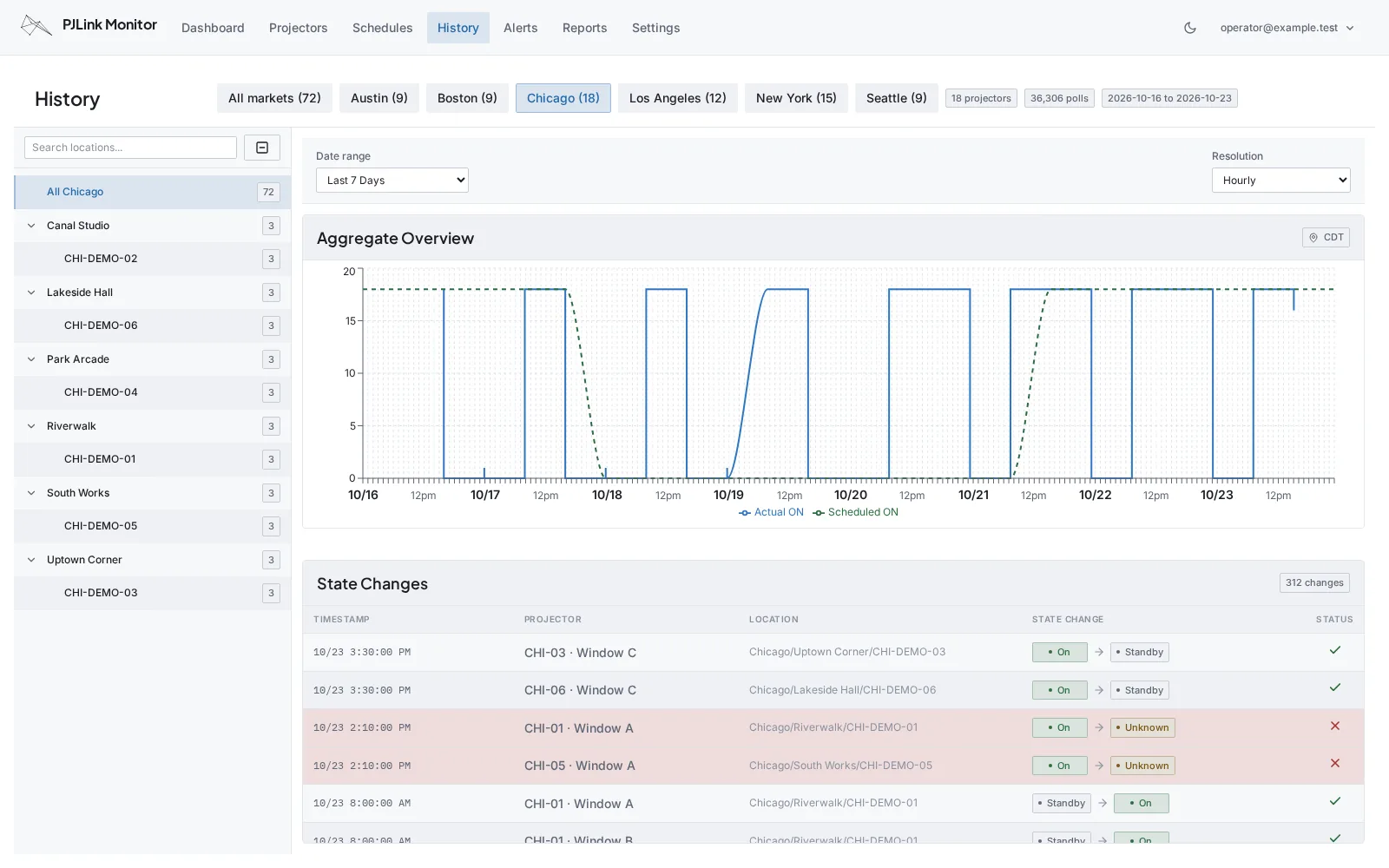Screen dimensions: 1389x868
Task: Toggle dark mode moon icon
Action: click(1190, 28)
